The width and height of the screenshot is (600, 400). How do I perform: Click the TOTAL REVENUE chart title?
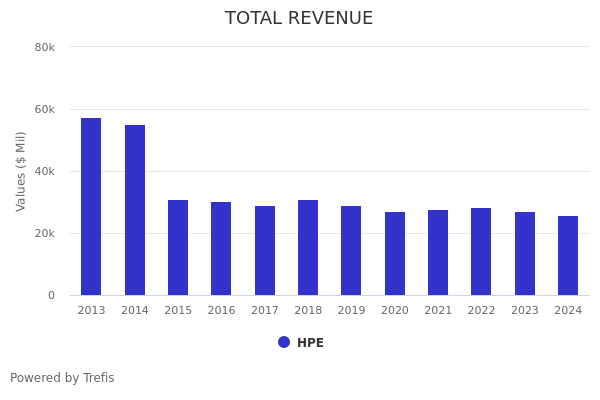299,19
